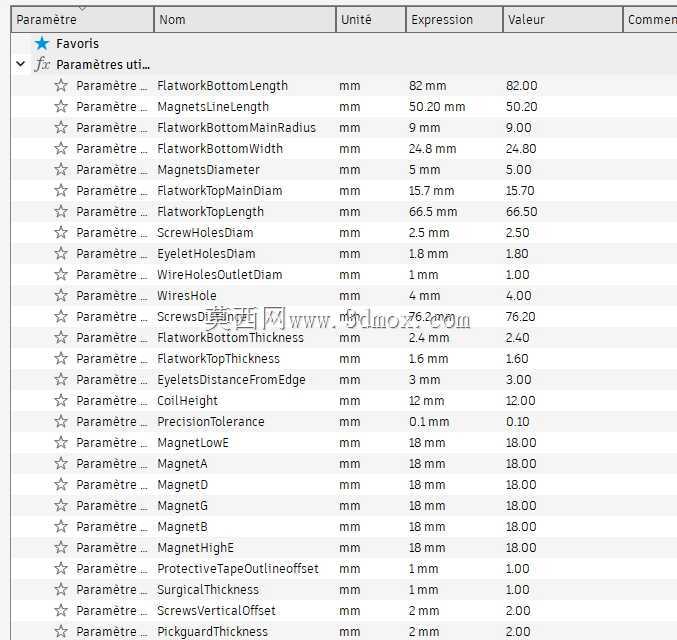This screenshot has width=677, height=640.
Task: Mark FlatworkTopLength as favorite
Action: coord(61,212)
